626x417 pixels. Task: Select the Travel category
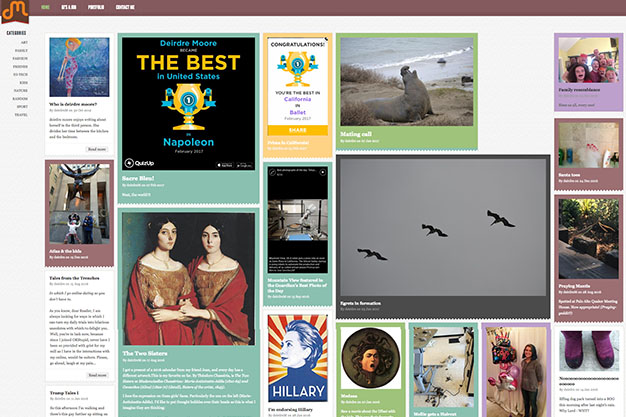(22, 115)
